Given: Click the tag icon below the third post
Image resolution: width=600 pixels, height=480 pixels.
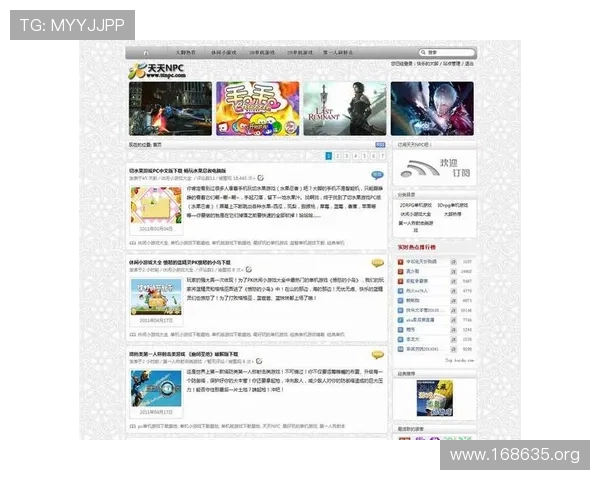Looking at the screenshot, I should (133, 426).
